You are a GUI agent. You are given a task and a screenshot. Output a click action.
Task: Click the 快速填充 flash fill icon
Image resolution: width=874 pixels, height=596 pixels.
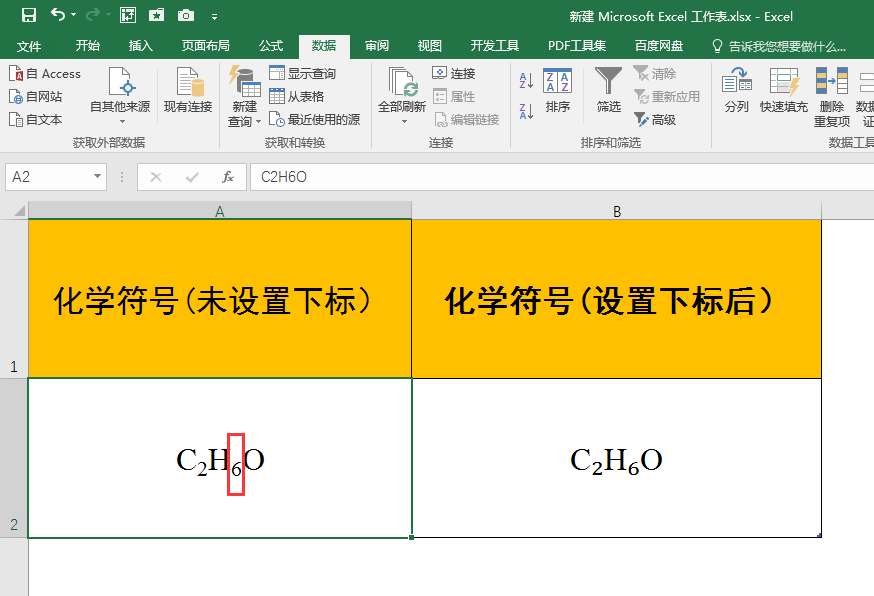[x=784, y=90]
